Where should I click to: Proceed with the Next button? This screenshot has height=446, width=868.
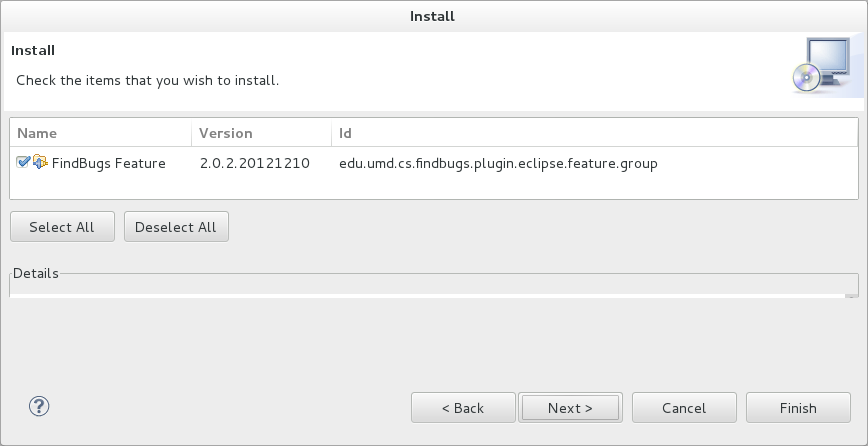(571, 408)
